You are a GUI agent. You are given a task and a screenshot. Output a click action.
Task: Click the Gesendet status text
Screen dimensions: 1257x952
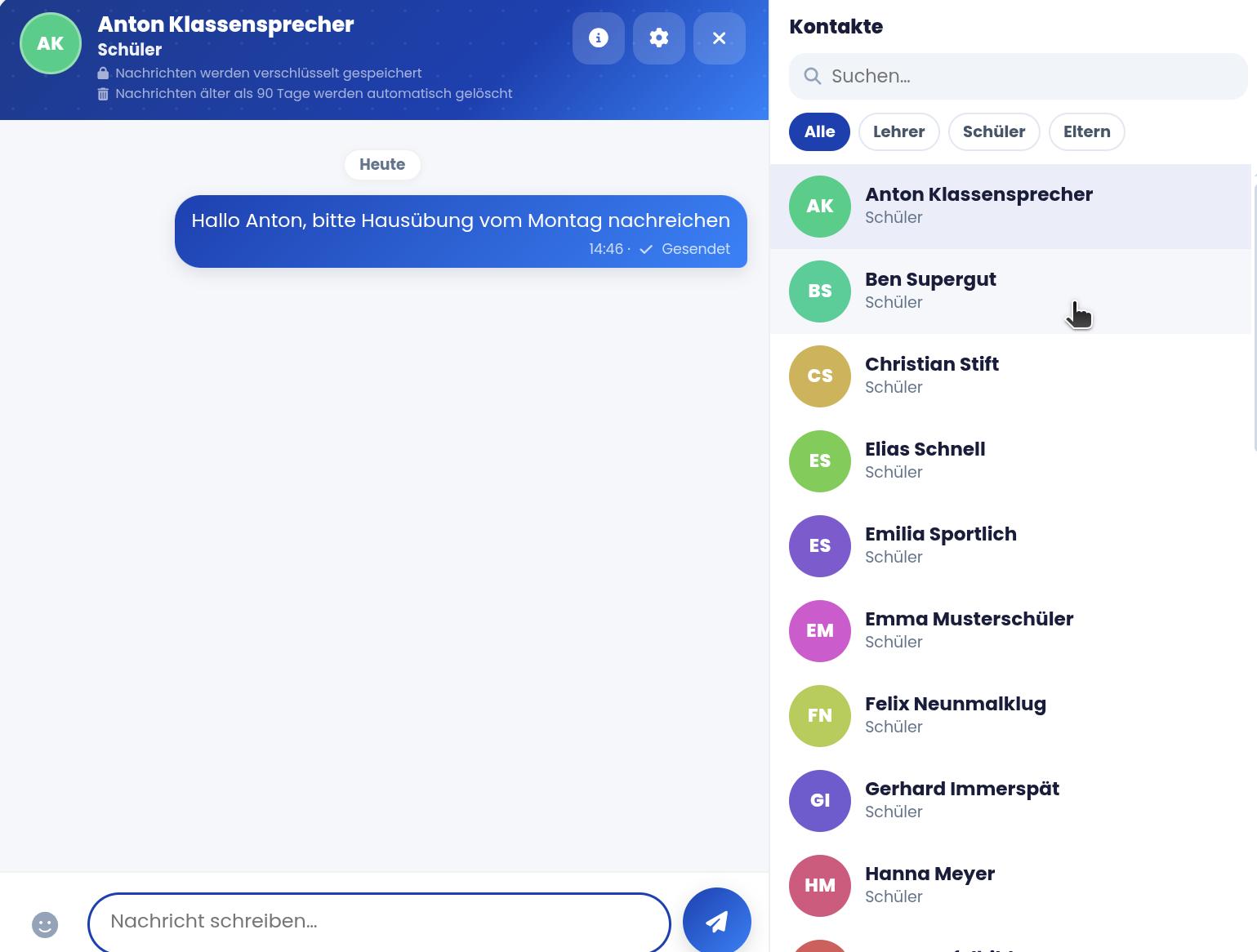tap(696, 249)
